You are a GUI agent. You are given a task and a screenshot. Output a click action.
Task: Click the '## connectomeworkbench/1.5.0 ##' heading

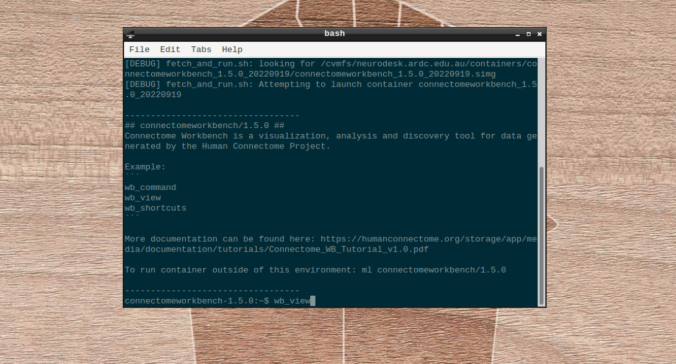[x=204, y=126]
